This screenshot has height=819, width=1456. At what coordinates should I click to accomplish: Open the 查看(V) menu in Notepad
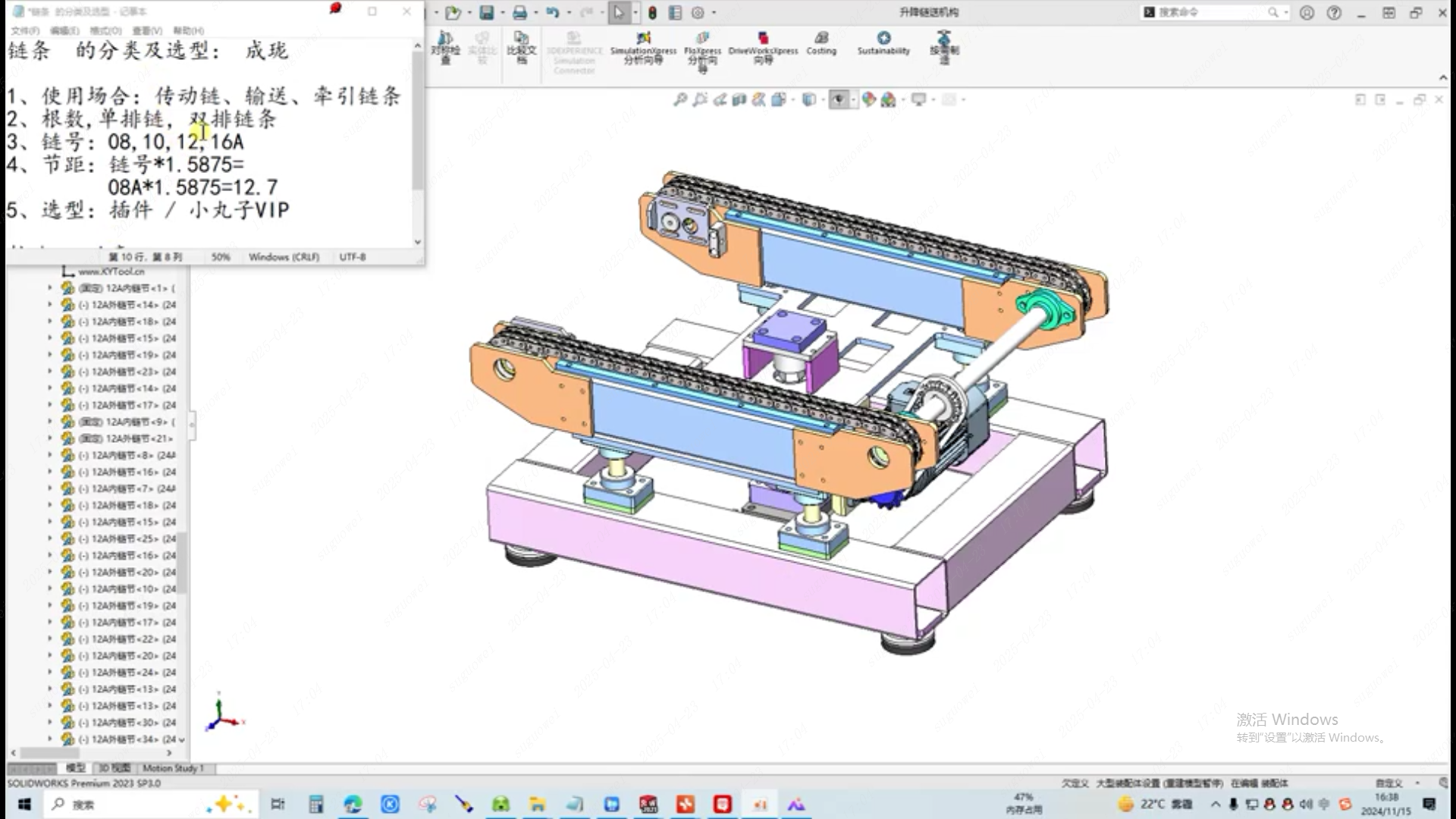point(147,31)
